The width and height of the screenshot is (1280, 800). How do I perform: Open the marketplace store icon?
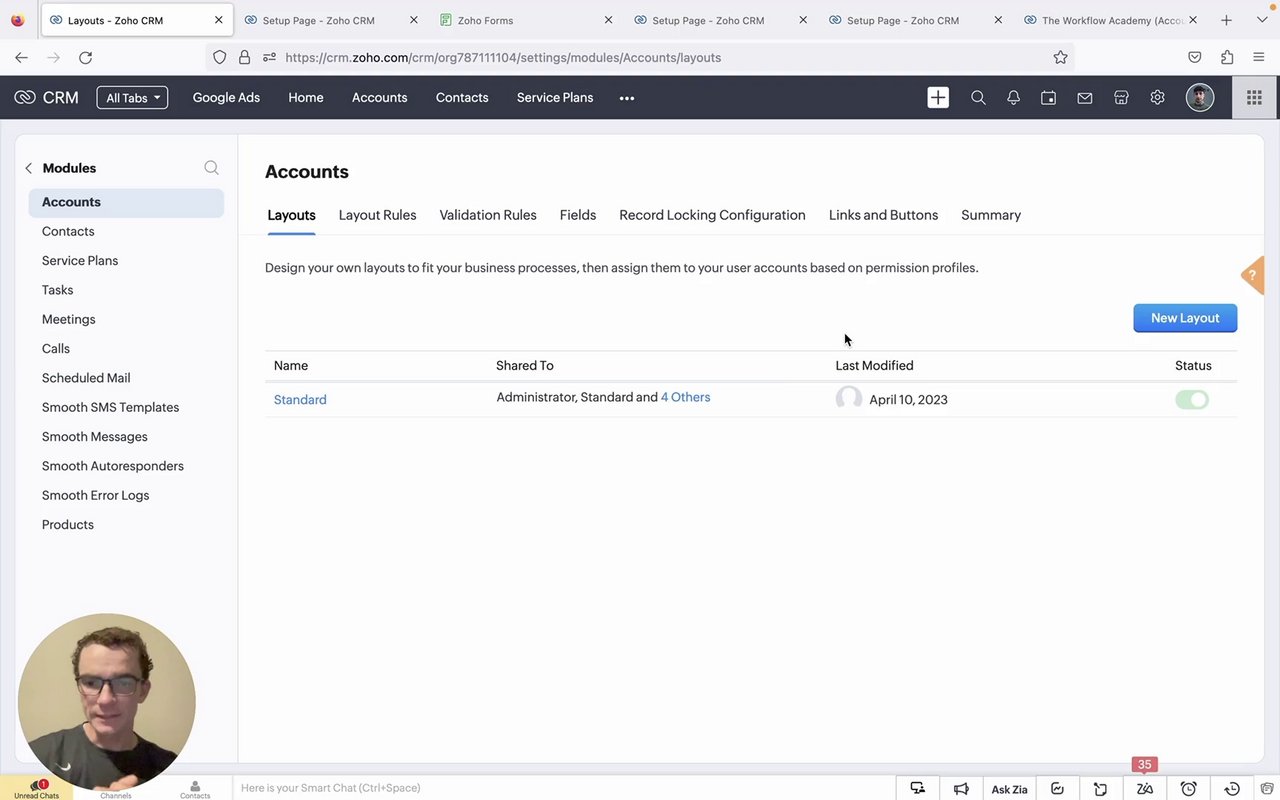pyautogui.click(x=1121, y=98)
